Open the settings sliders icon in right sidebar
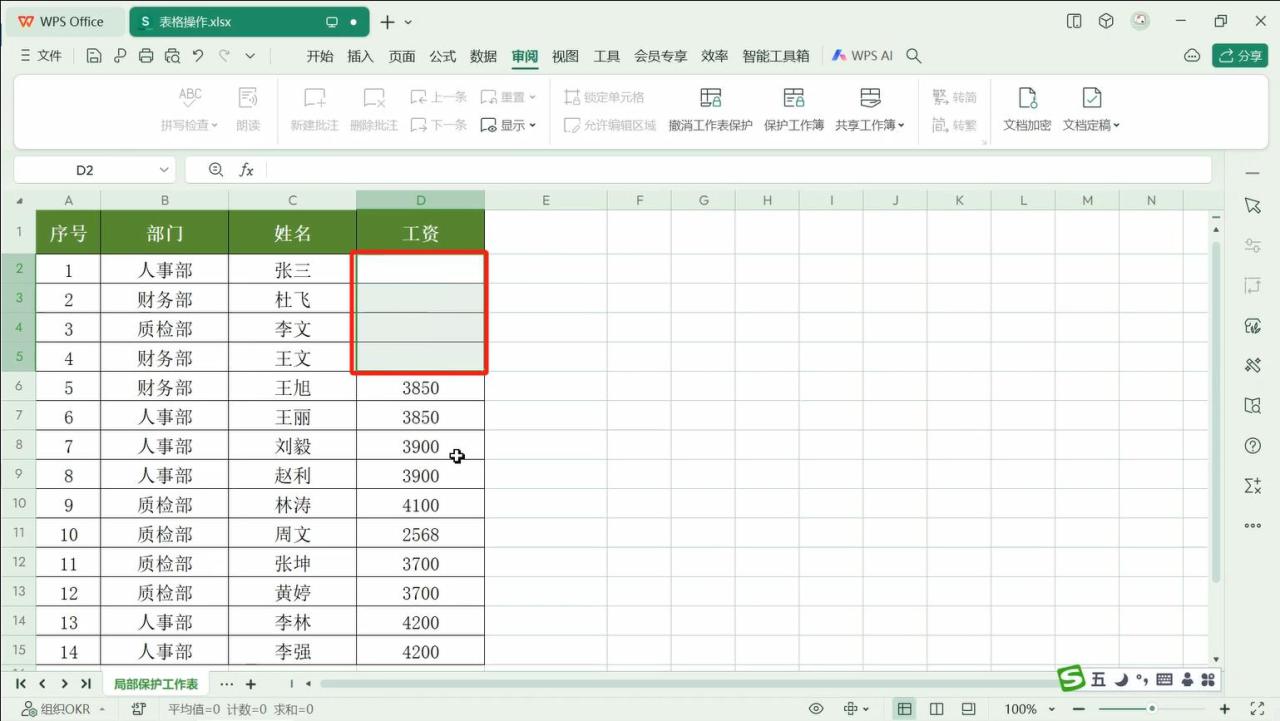Viewport: 1280px width, 721px height. click(x=1252, y=245)
